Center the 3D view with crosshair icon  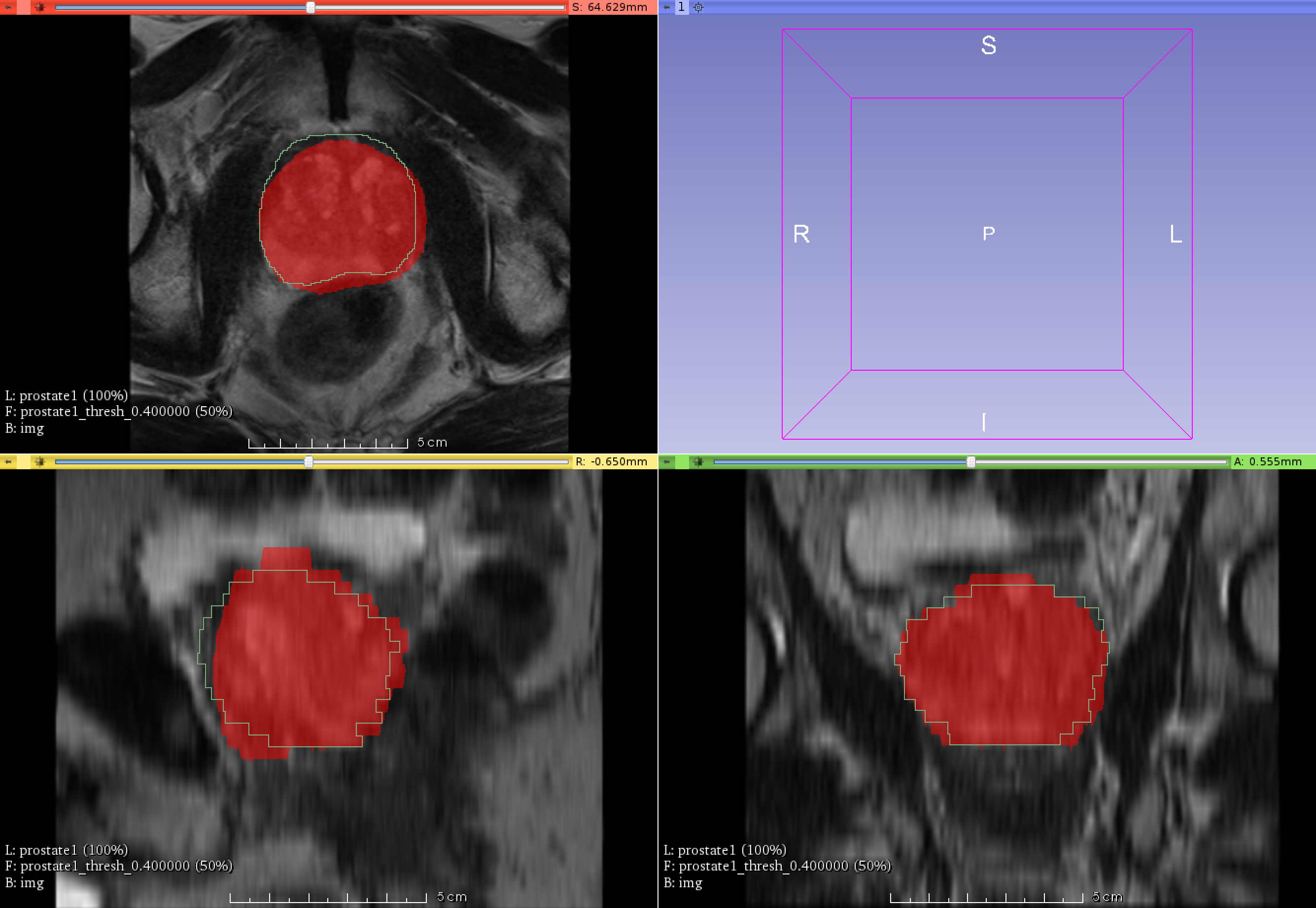coord(698,7)
